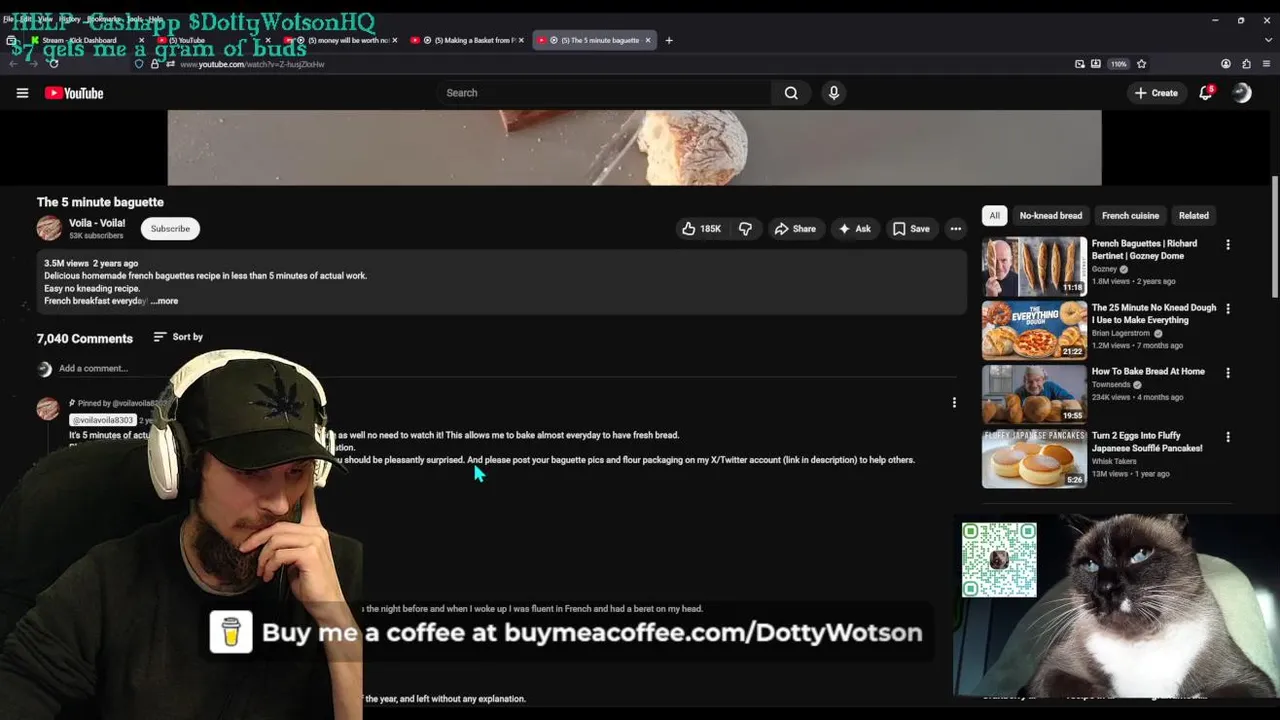
Task: Click the '3.5M views 2 years ago' text
Action: 91,263
